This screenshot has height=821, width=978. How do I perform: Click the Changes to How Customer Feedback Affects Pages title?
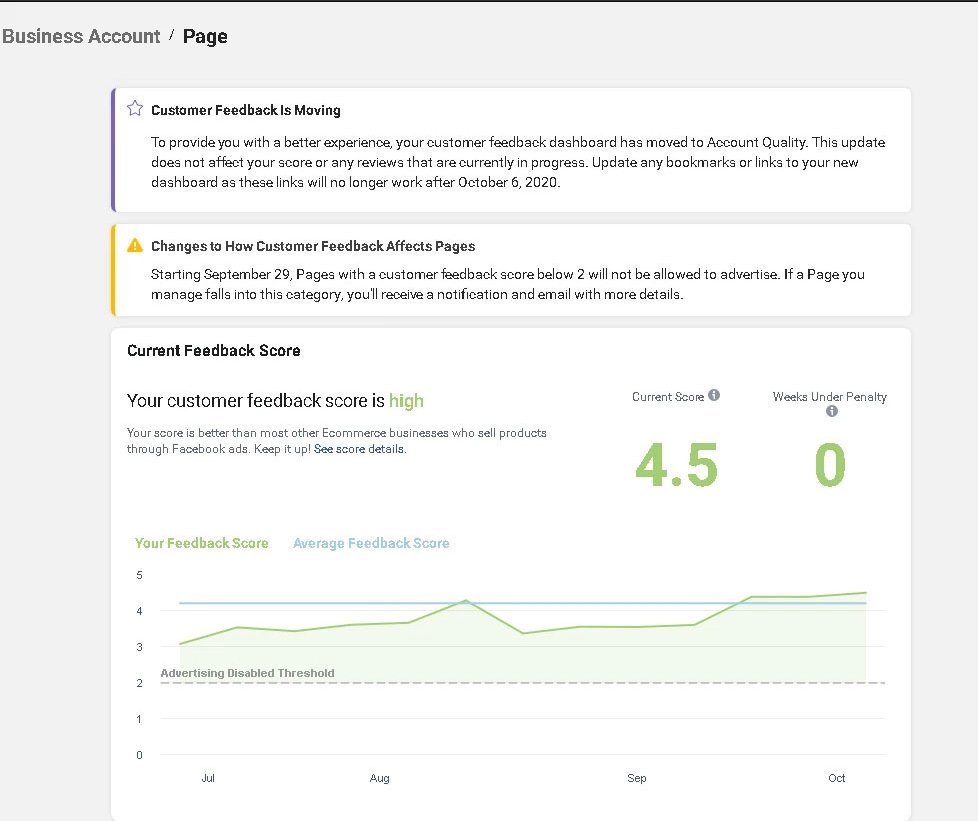coord(313,246)
